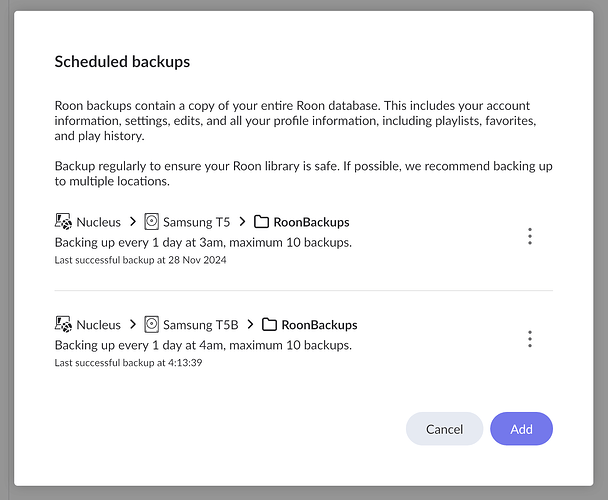Image resolution: width=608 pixels, height=500 pixels.
Task: Select the Samsung T5B path label
Action: pyautogui.click(x=200, y=325)
